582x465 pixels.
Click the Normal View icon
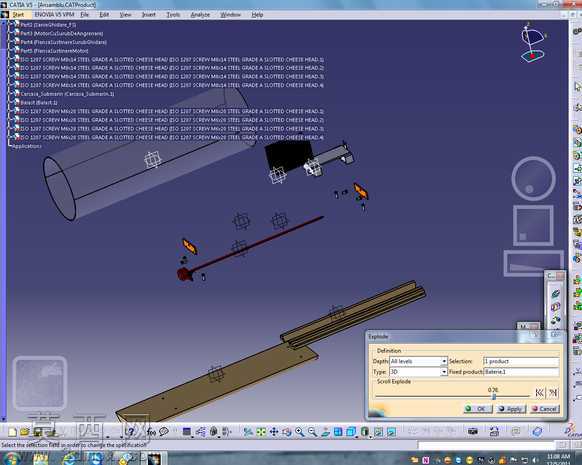pos(325,432)
